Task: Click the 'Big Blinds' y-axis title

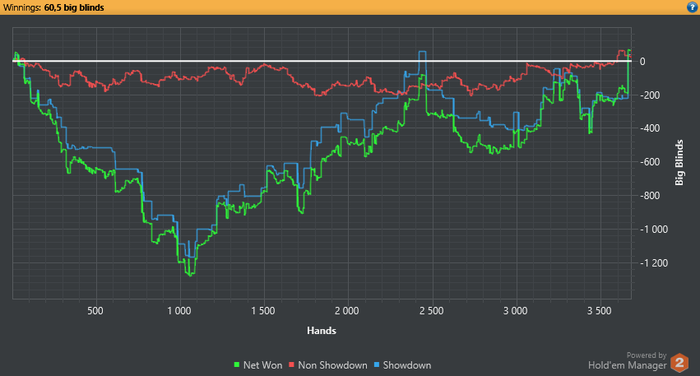Action: [679, 163]
